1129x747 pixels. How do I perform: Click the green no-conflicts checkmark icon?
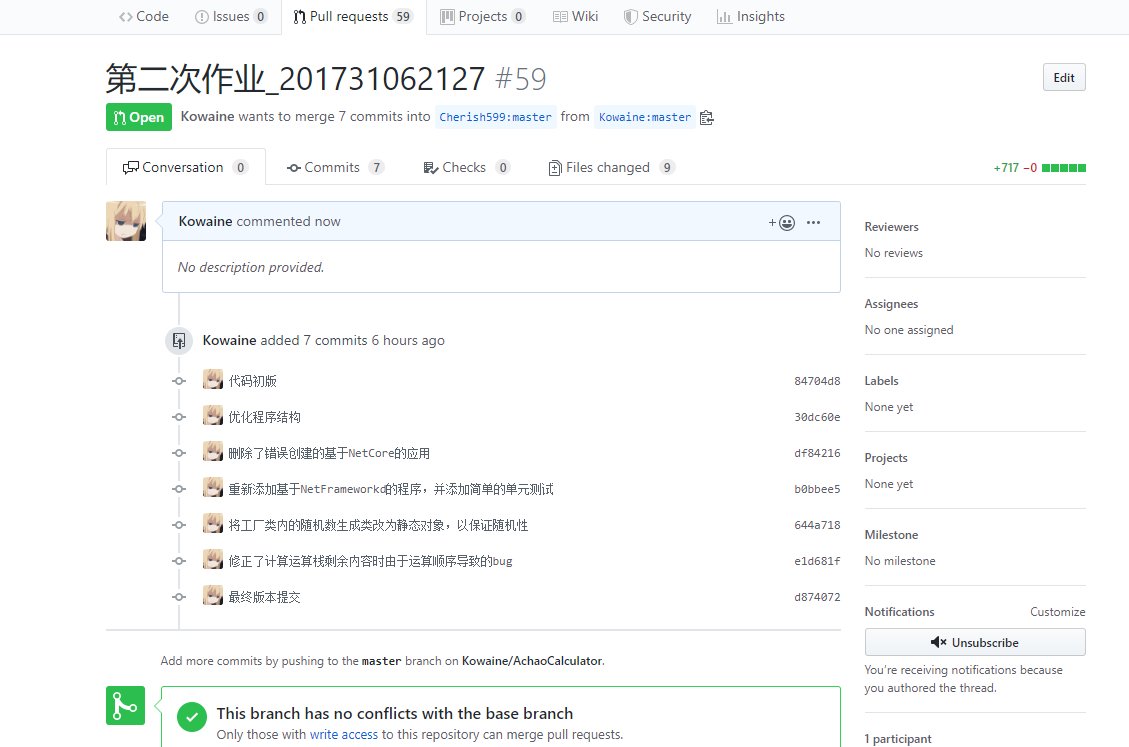192,717
